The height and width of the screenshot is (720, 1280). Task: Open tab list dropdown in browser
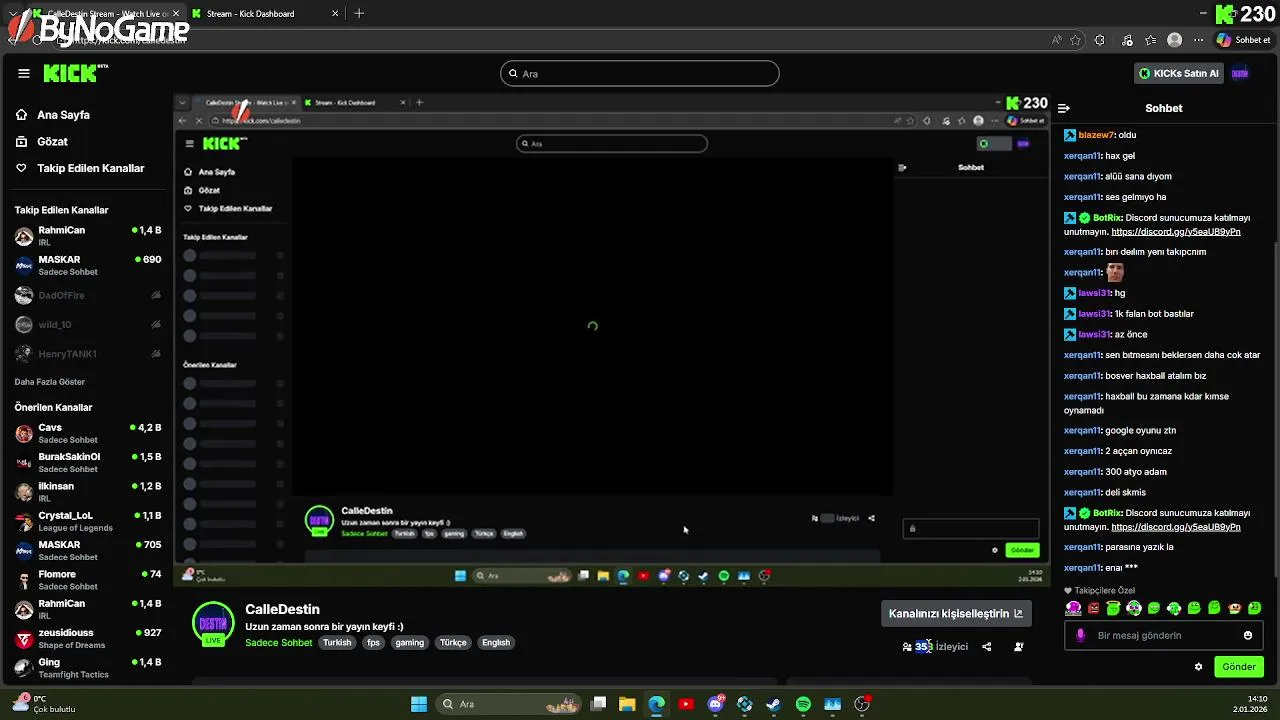[13, 14]
